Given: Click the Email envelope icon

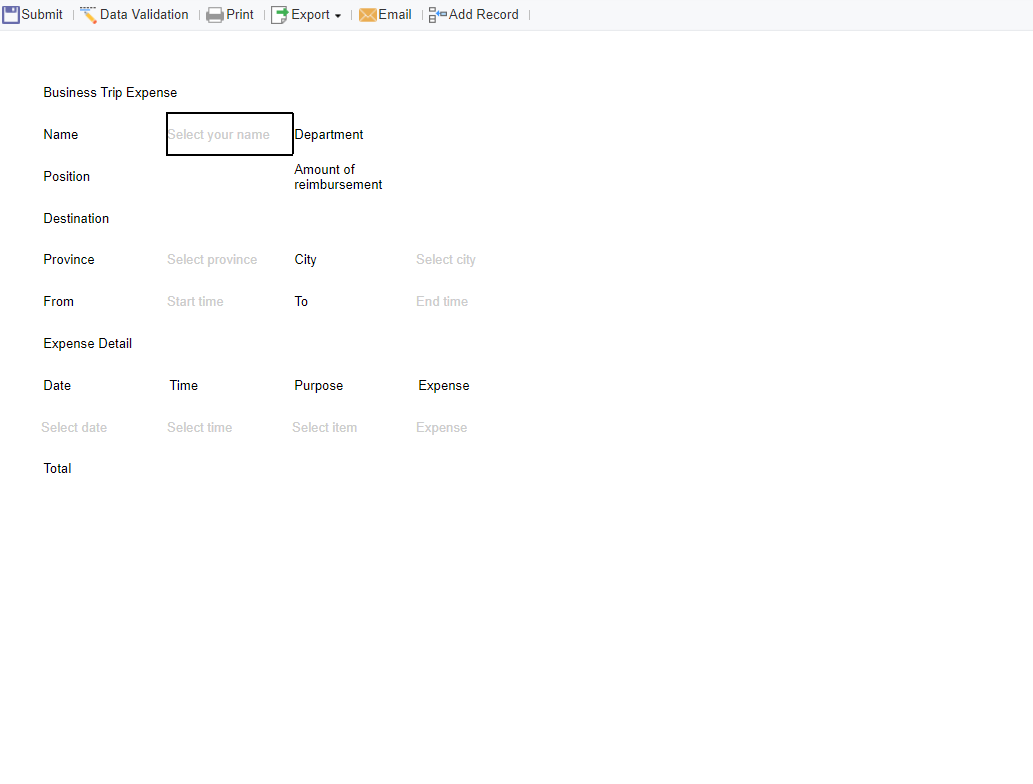Looking at the screenshot, I should (368, 14).
